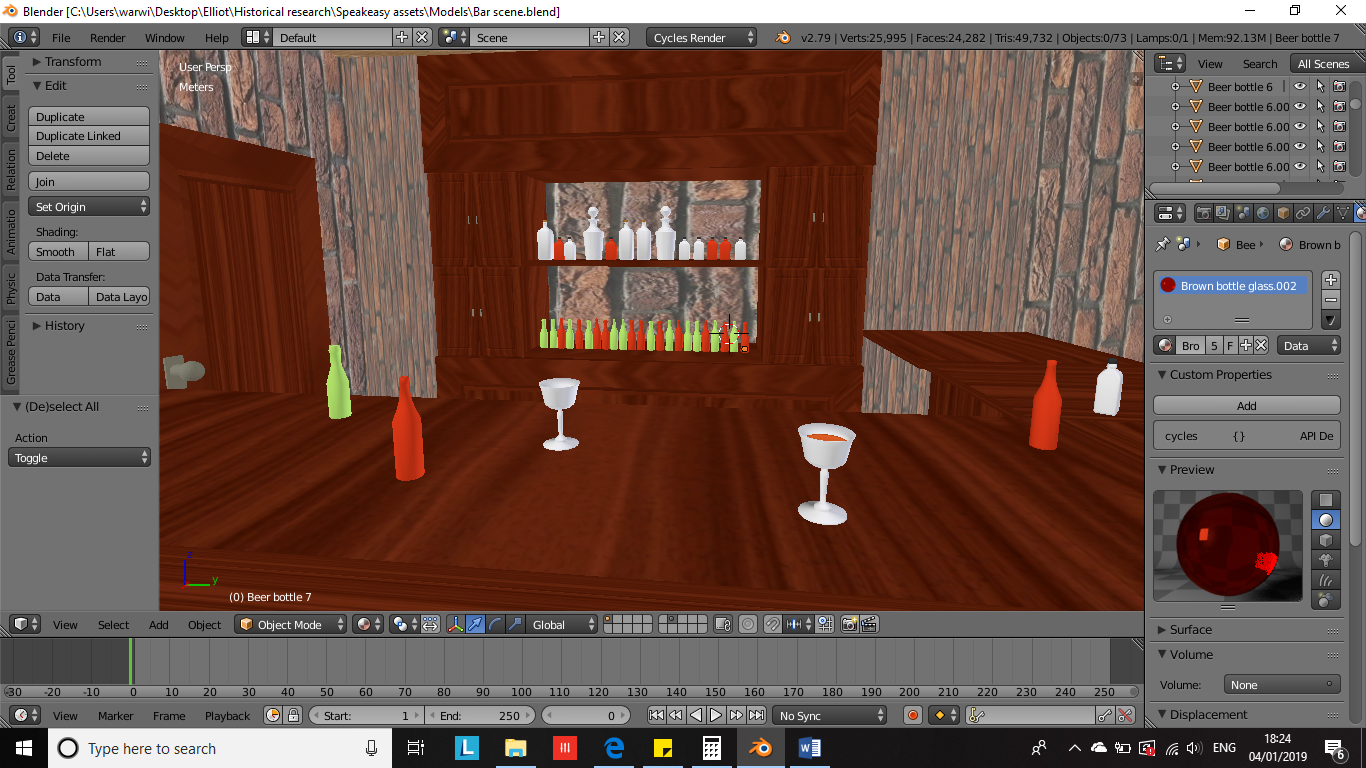The image size is (1366, 768).
Task: Open the Render menu
Action: tap(107, 38)
